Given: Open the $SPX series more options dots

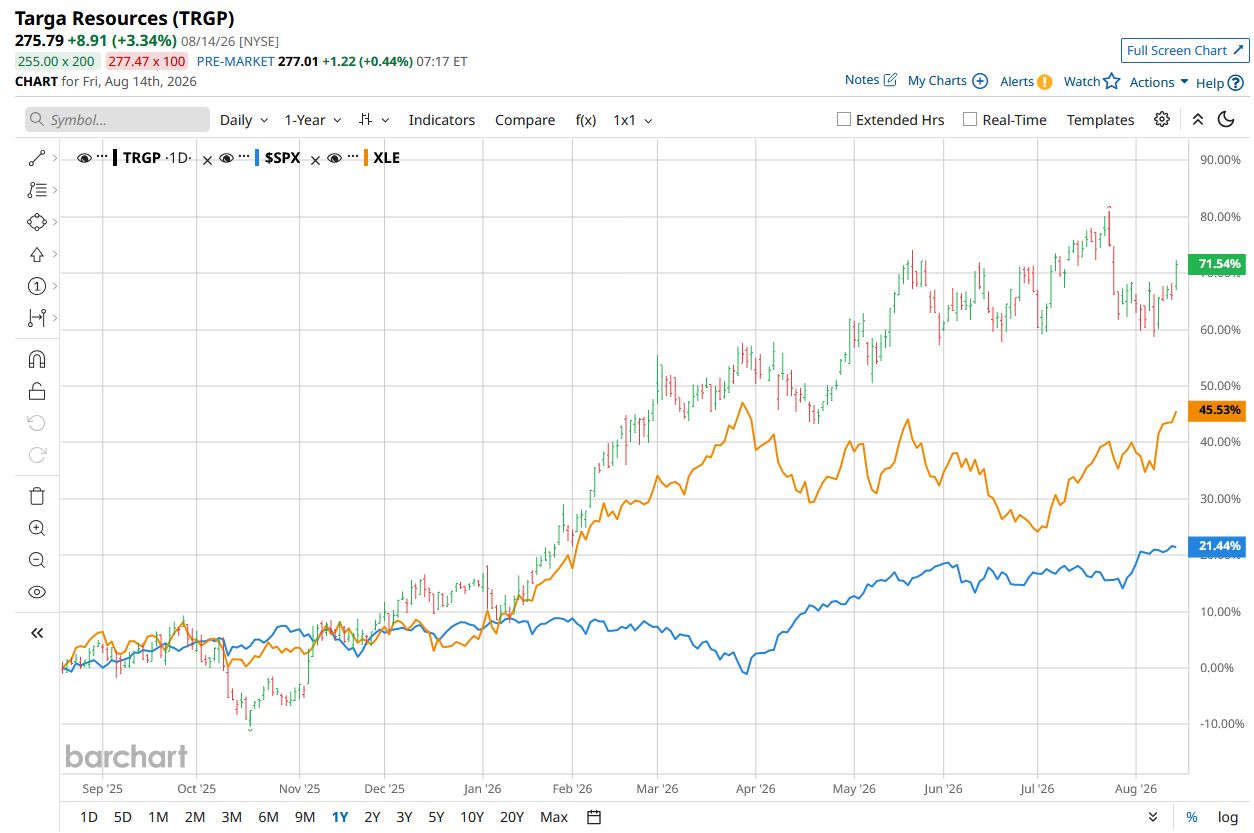Looking at the screenshot, I should point(245,158).
